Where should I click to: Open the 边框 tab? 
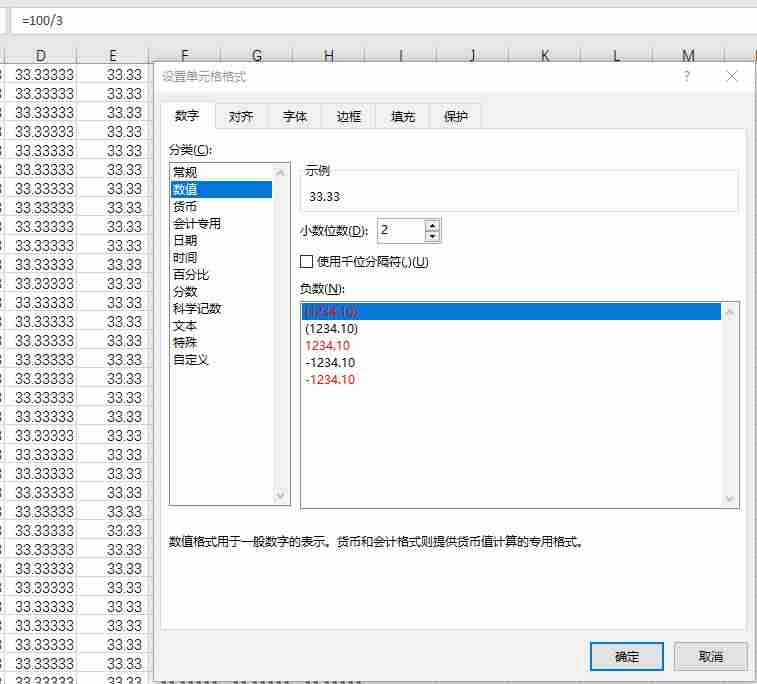click(x=348, y=116)
